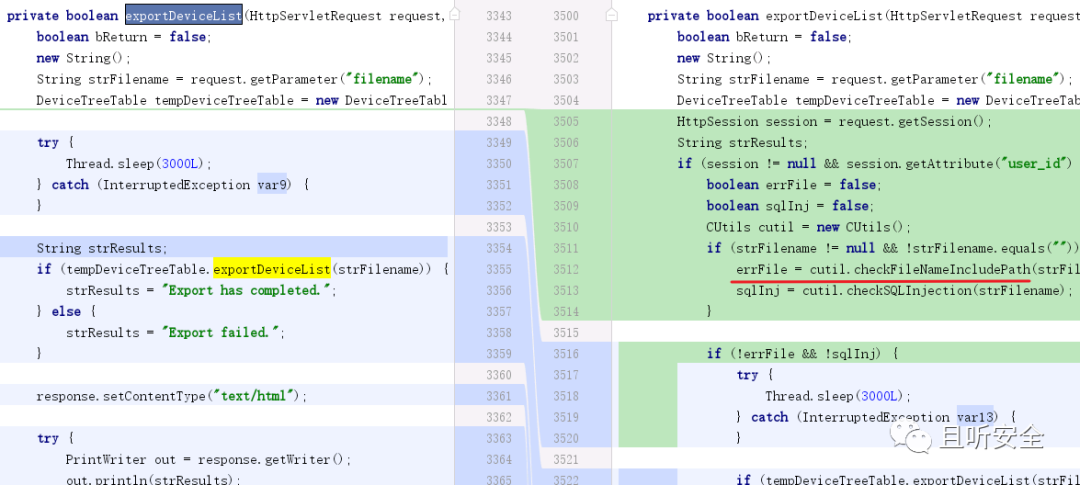Click right pane line number 3515
1080x485 pixels.
tap(565, 333)
